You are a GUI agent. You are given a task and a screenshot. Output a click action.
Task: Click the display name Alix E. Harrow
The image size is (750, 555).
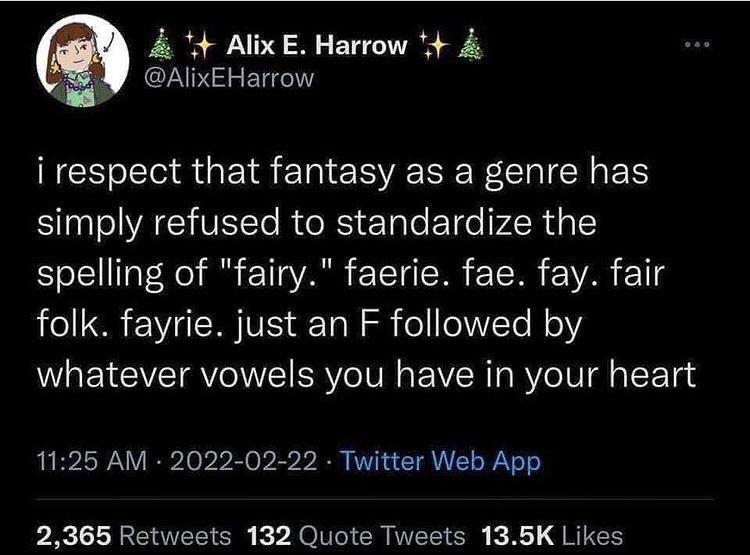click(x=318, y=46)
